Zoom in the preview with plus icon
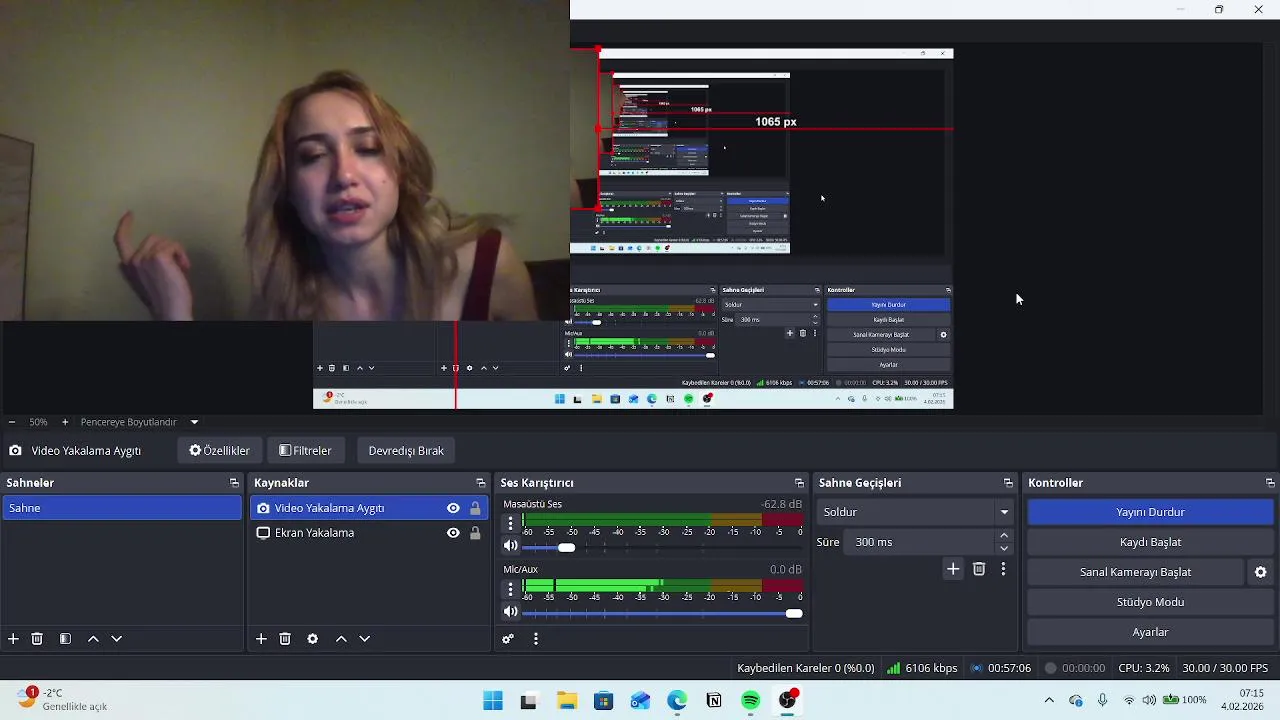Screen dimensions: 1280x720 [x=65, y=422]
